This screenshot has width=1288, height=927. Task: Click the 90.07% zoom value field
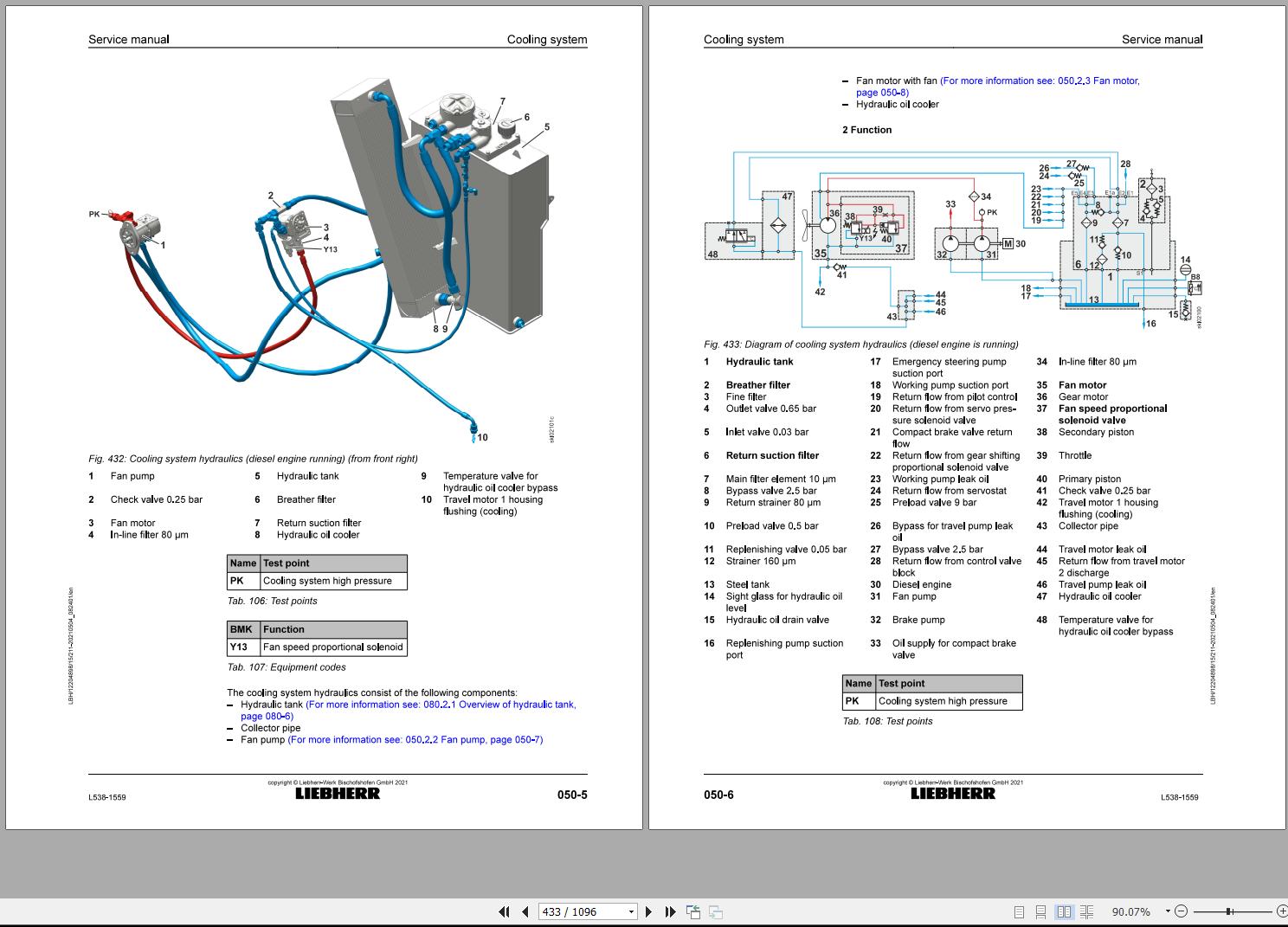[x=1130, y=911]
